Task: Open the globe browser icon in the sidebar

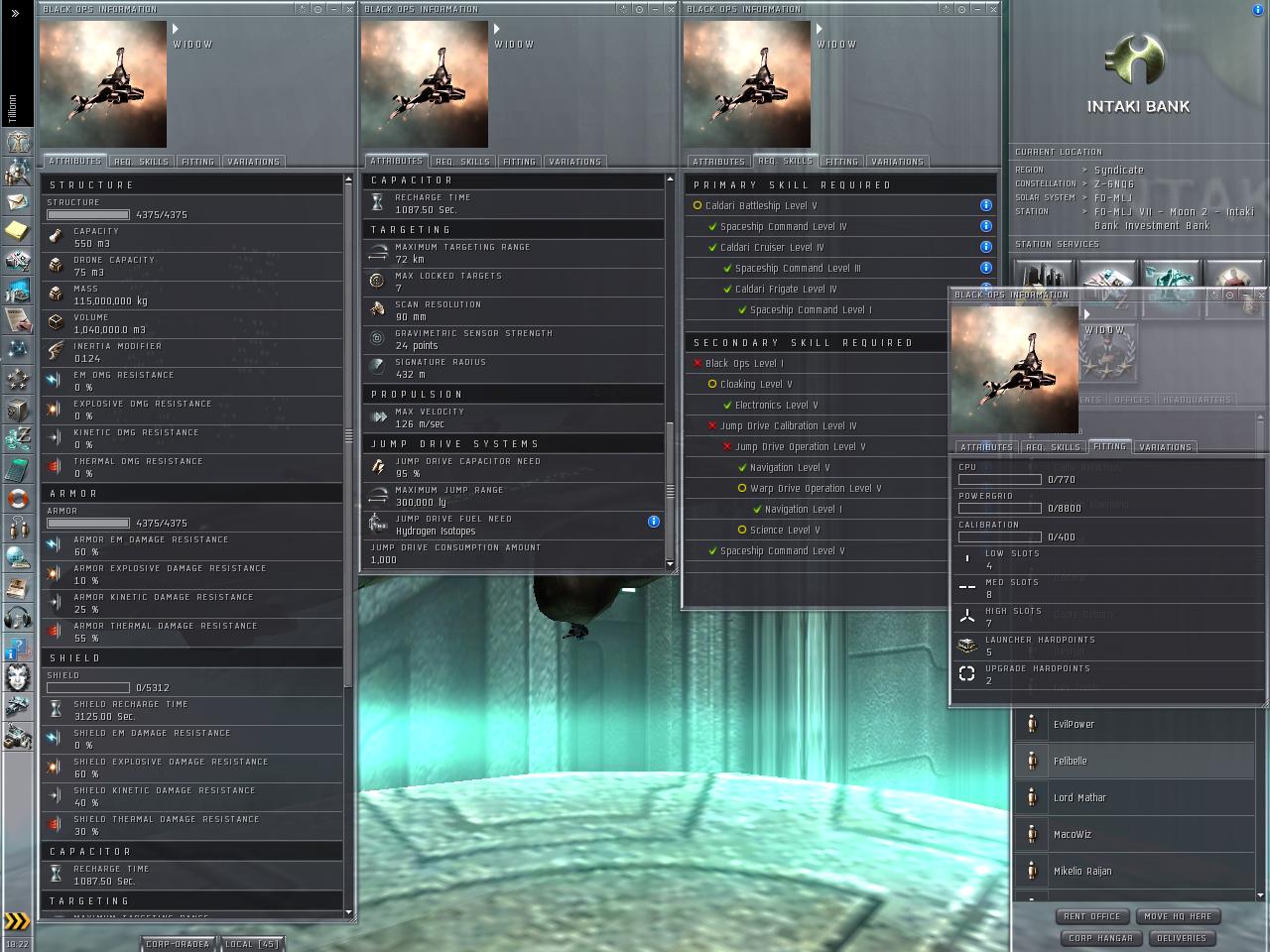Action: click(17, 557)
